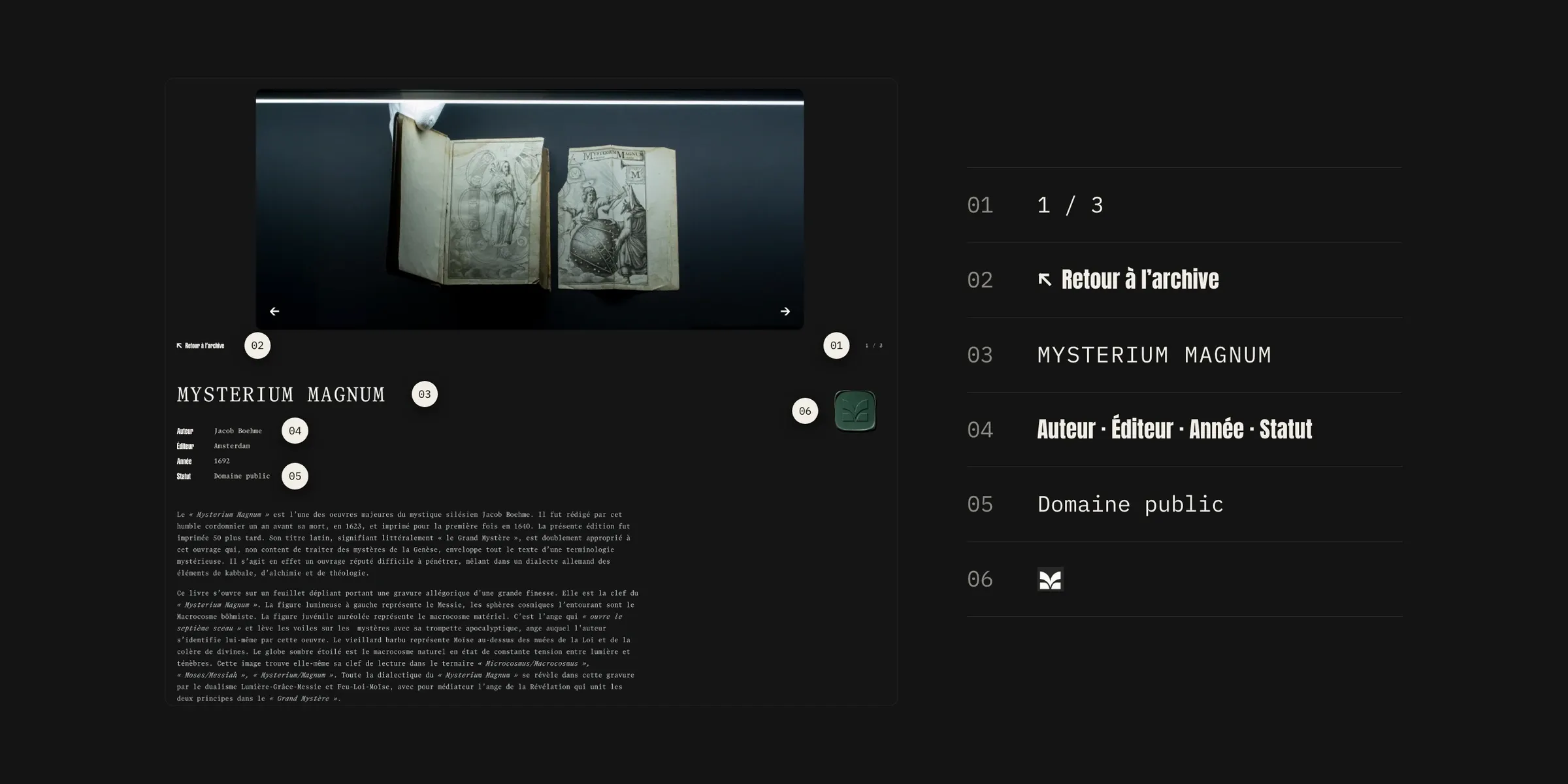Click the Année metadata label

tap(184, 461)
